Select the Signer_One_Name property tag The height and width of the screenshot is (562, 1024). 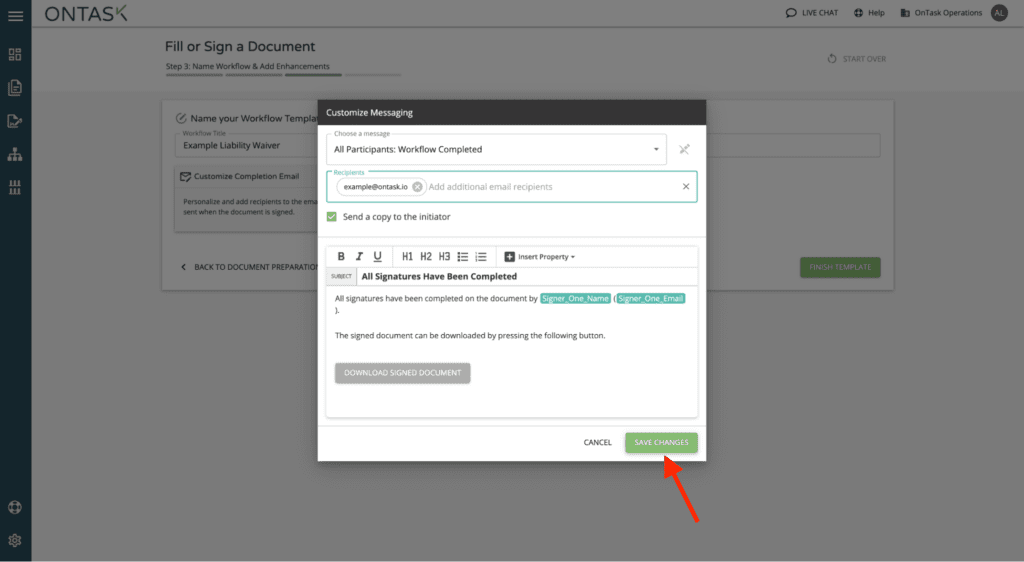pyautogui.click(x=575, y=299)
